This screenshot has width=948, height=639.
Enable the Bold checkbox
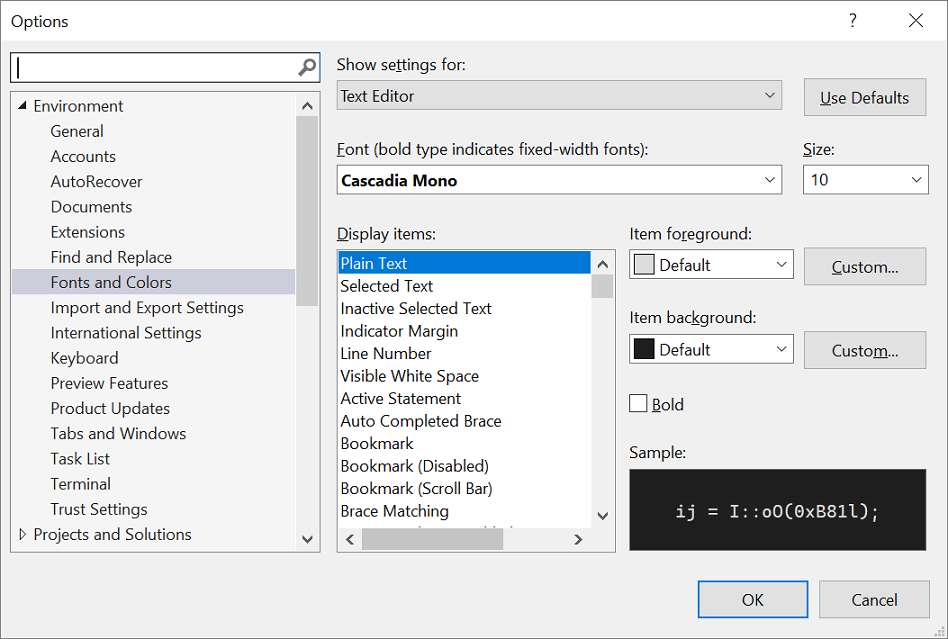pyautogui.click(x=637, y=403)
